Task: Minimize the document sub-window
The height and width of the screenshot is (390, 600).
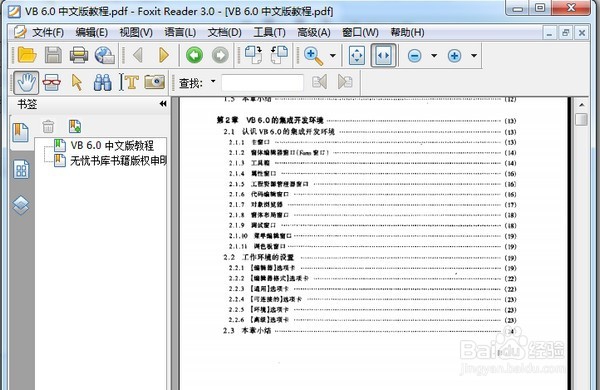Action: coord(549,33)
